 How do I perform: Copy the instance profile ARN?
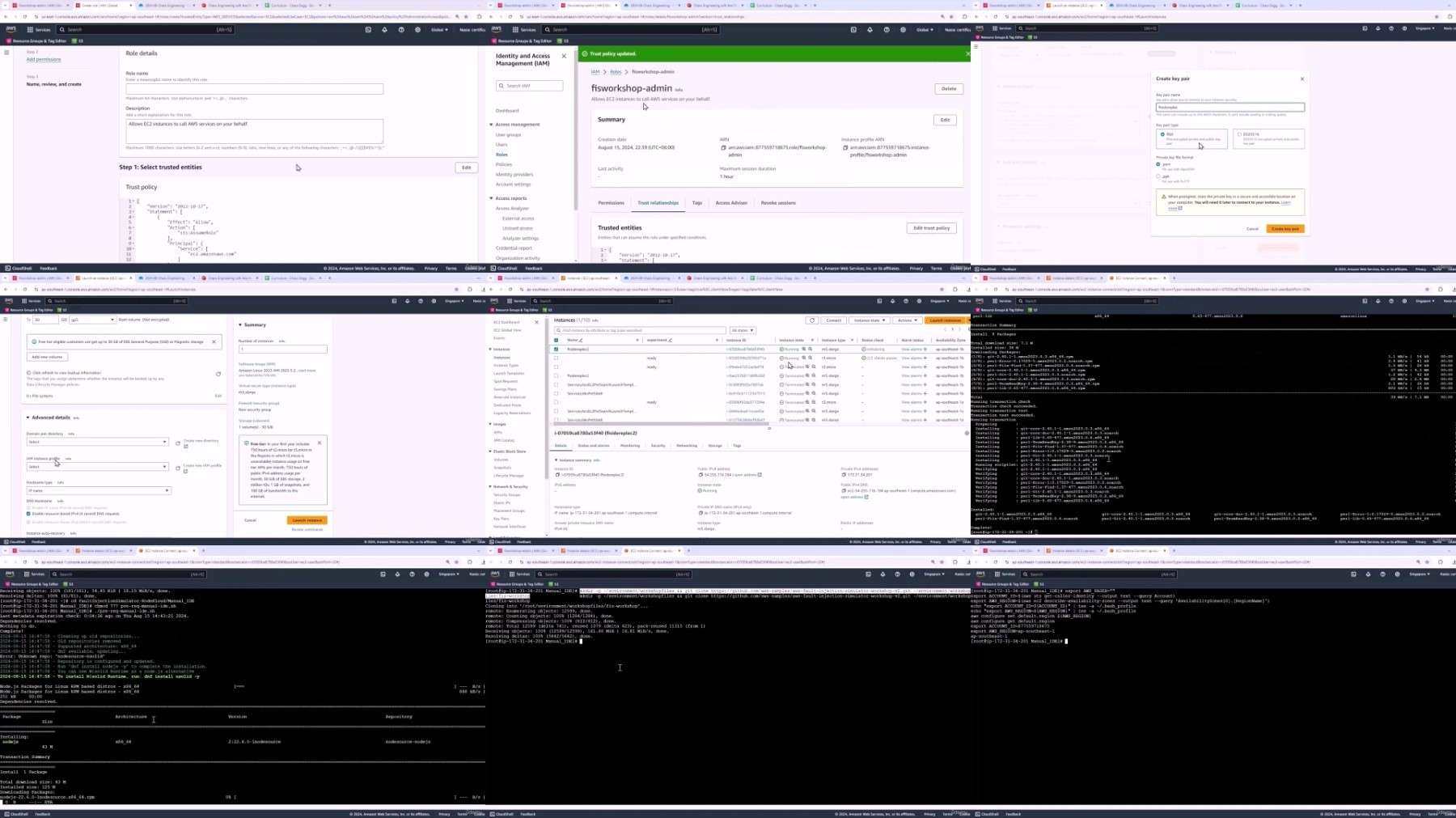(x=844, y=148)
